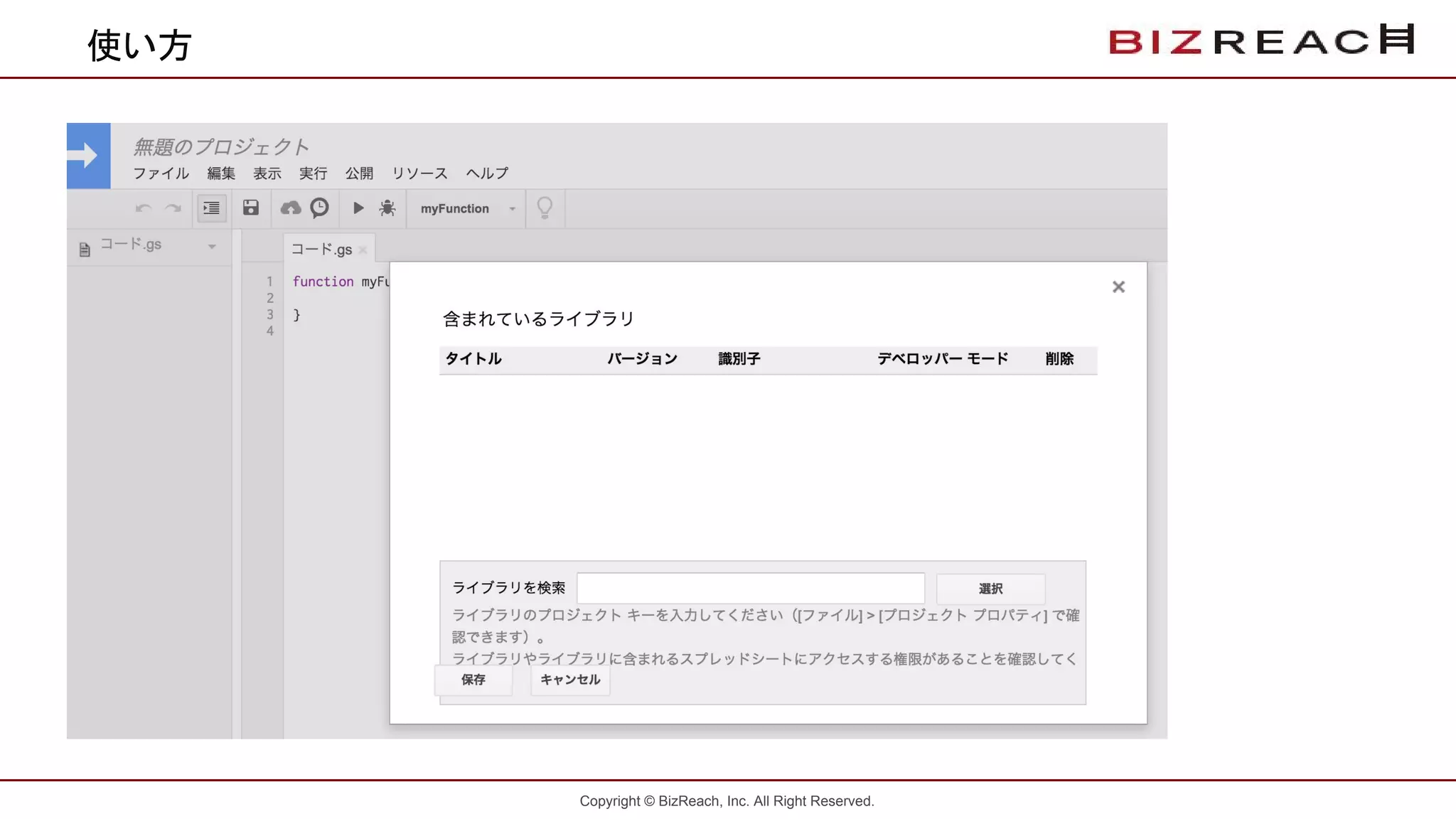This screenshot has width=1456, height=819.
Task: Open the 公開 menu
Action: [x=359, y=173]
